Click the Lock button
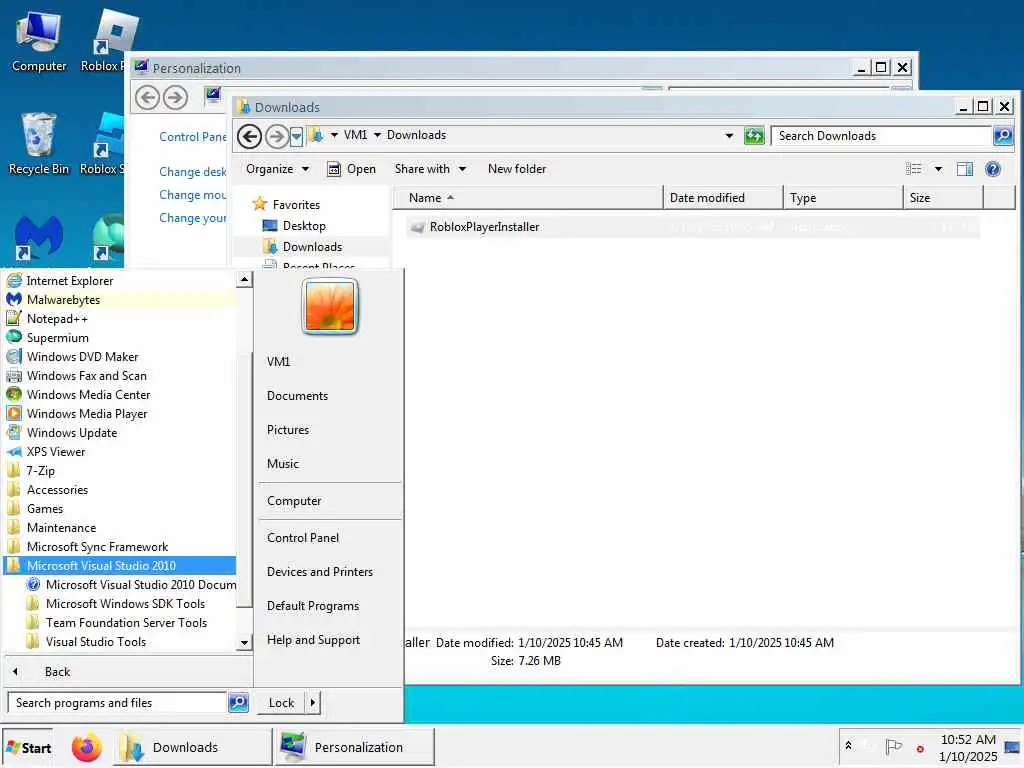This screenshot has width=1024, height=768. tap(281, 703)
